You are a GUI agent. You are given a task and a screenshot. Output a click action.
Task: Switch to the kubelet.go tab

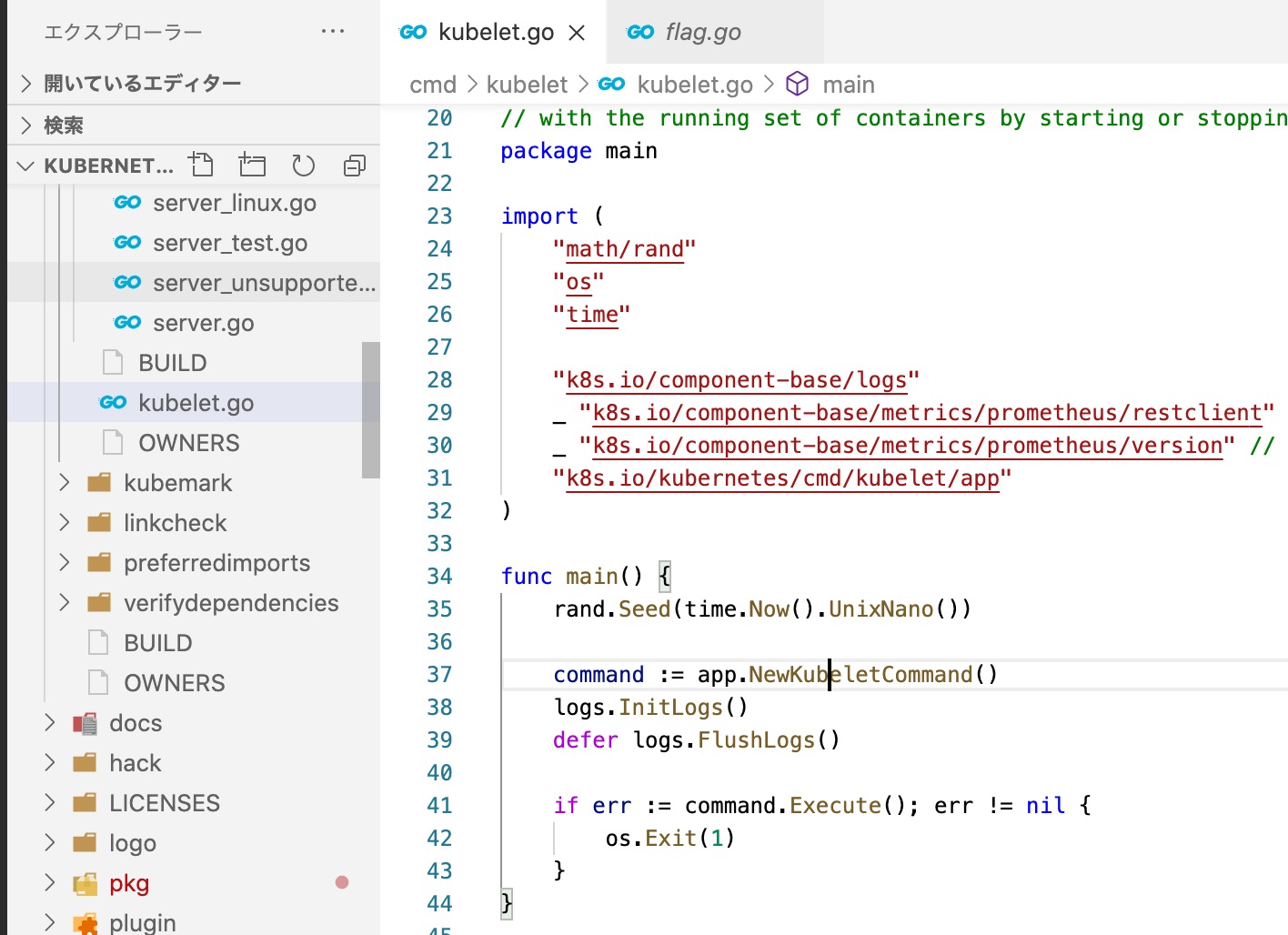pyautogui.click(x=491, y=32)
